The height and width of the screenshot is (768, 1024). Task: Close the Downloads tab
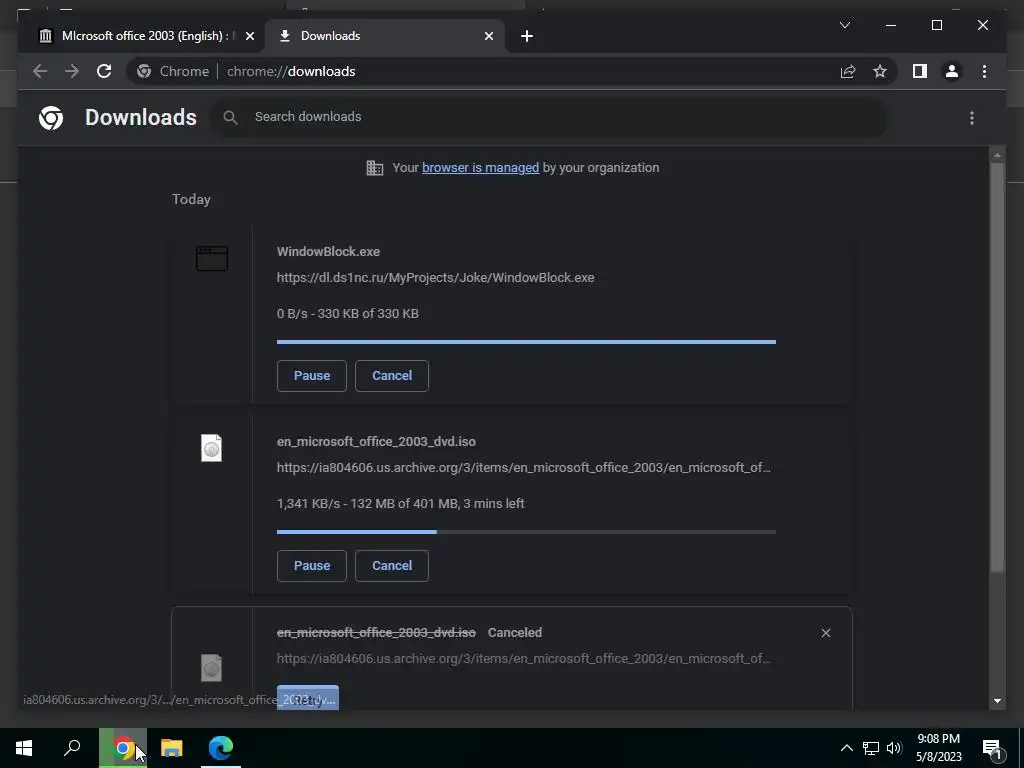[488, 36]
